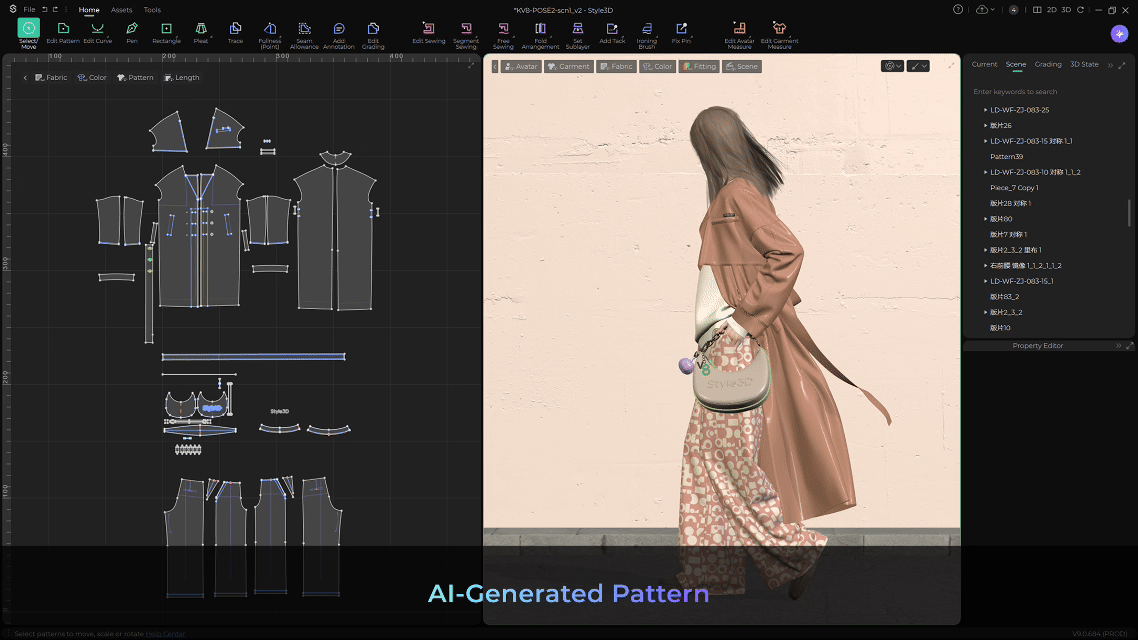Click the Edit Avatar Measure icon
The width and height of the screenshot is (1138, 640).
pyautogui.click(x=739, y=29)
